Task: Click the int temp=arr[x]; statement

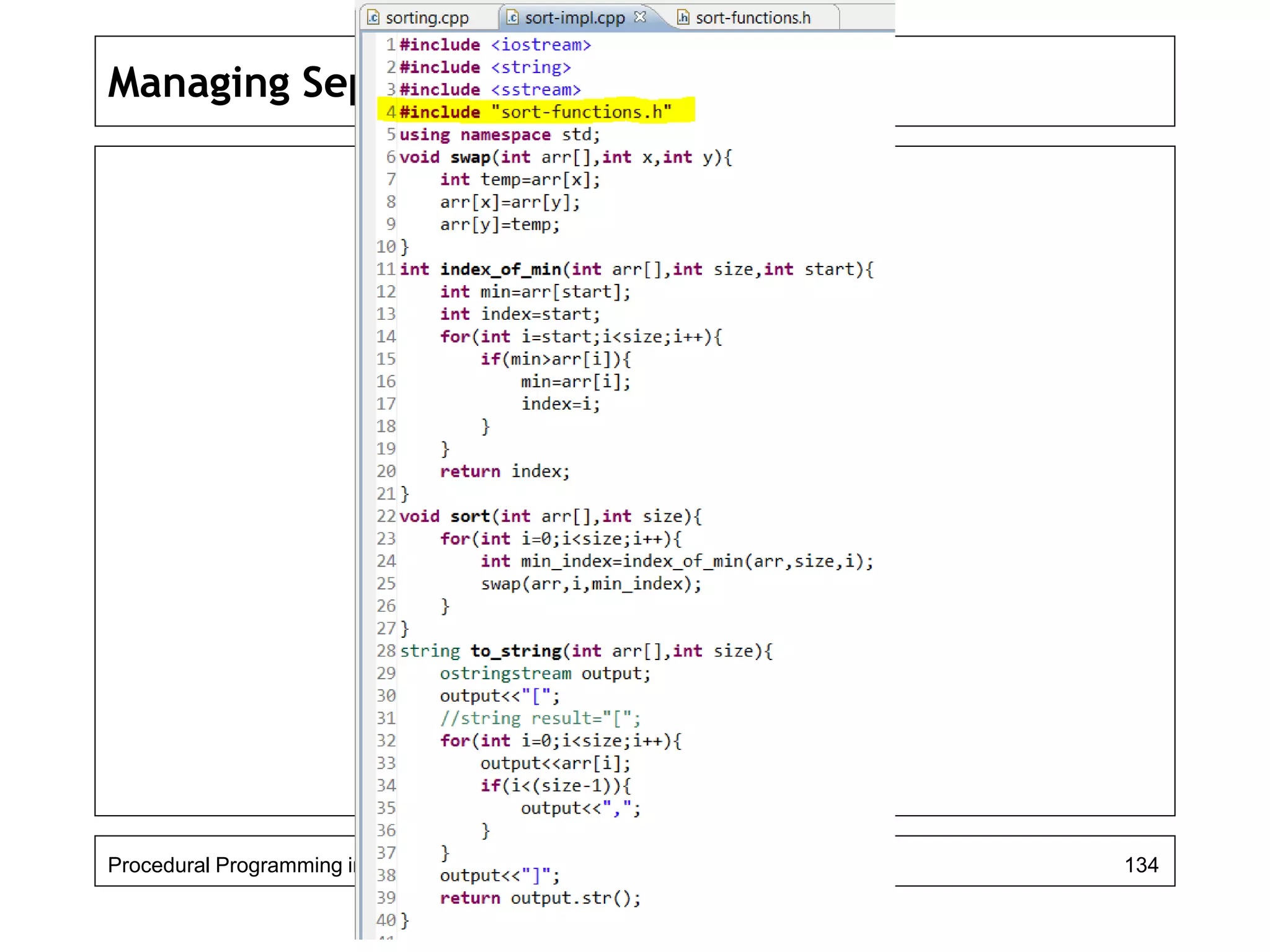Action: [520, 180]
